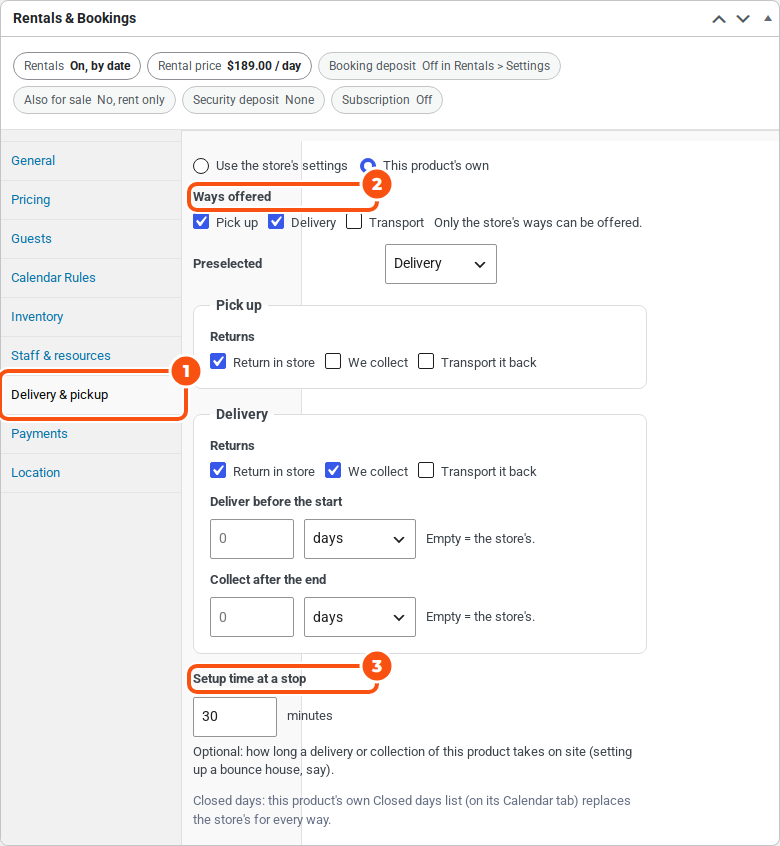Select the Staff & resources tab
Screen dimensions: 780x846
[x=91, y=356]
